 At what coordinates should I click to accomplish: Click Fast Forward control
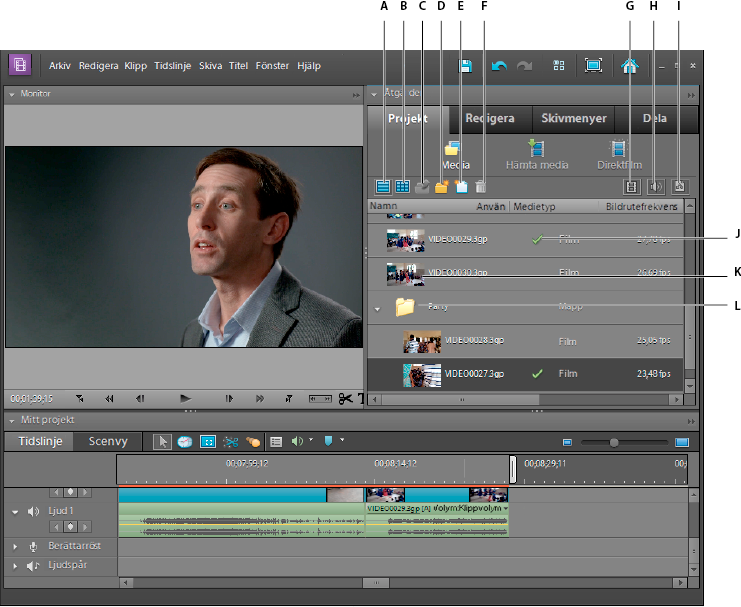click(259, 399)
